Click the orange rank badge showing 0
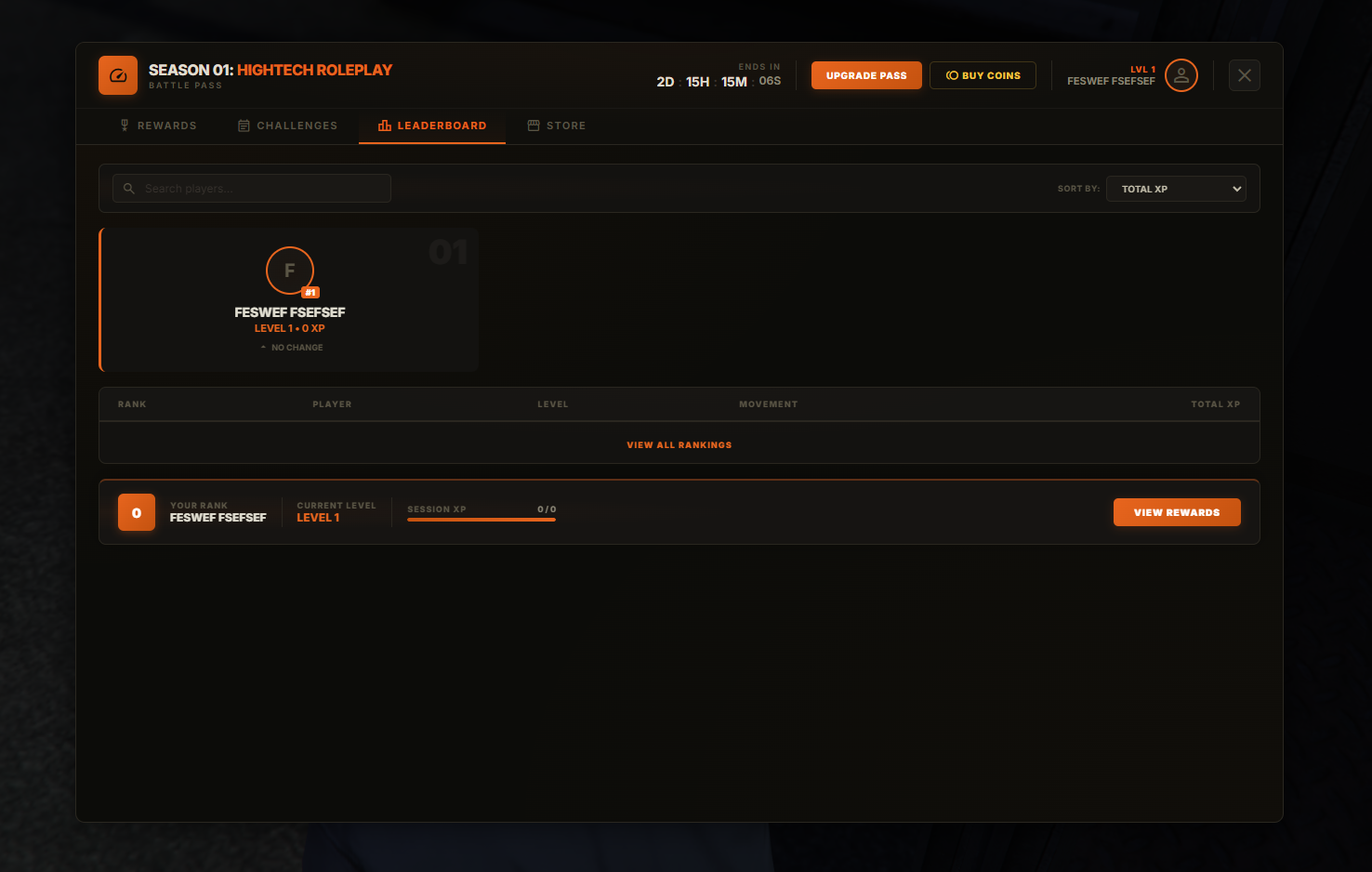1372x872 pixels. (137, 512)
